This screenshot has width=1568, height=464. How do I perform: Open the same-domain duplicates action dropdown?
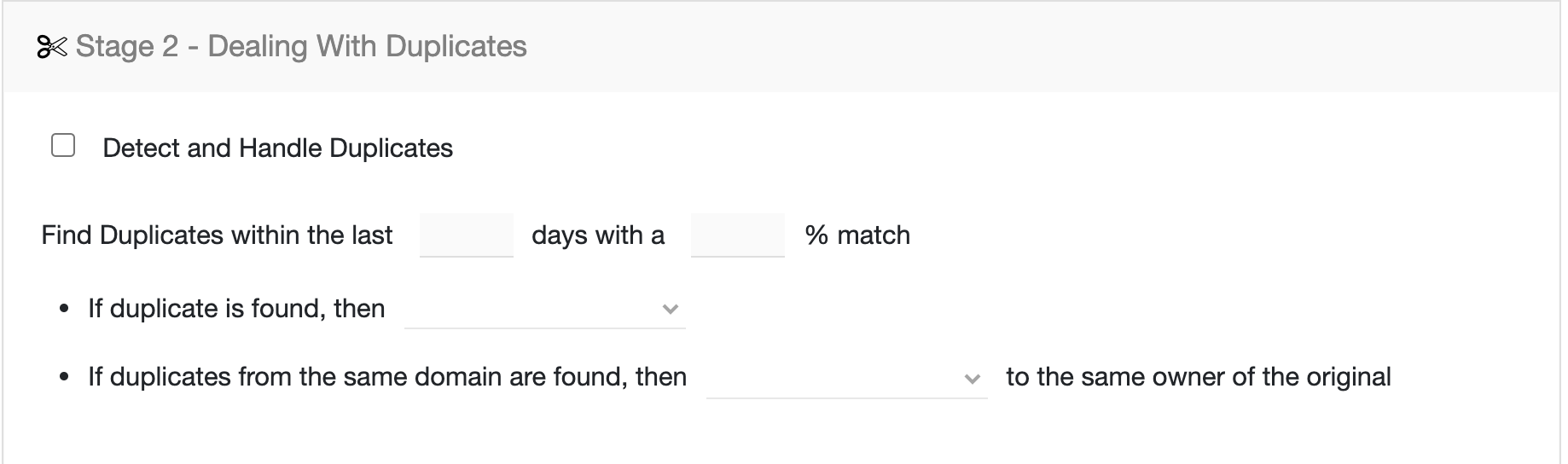click(x=847, y=377)
